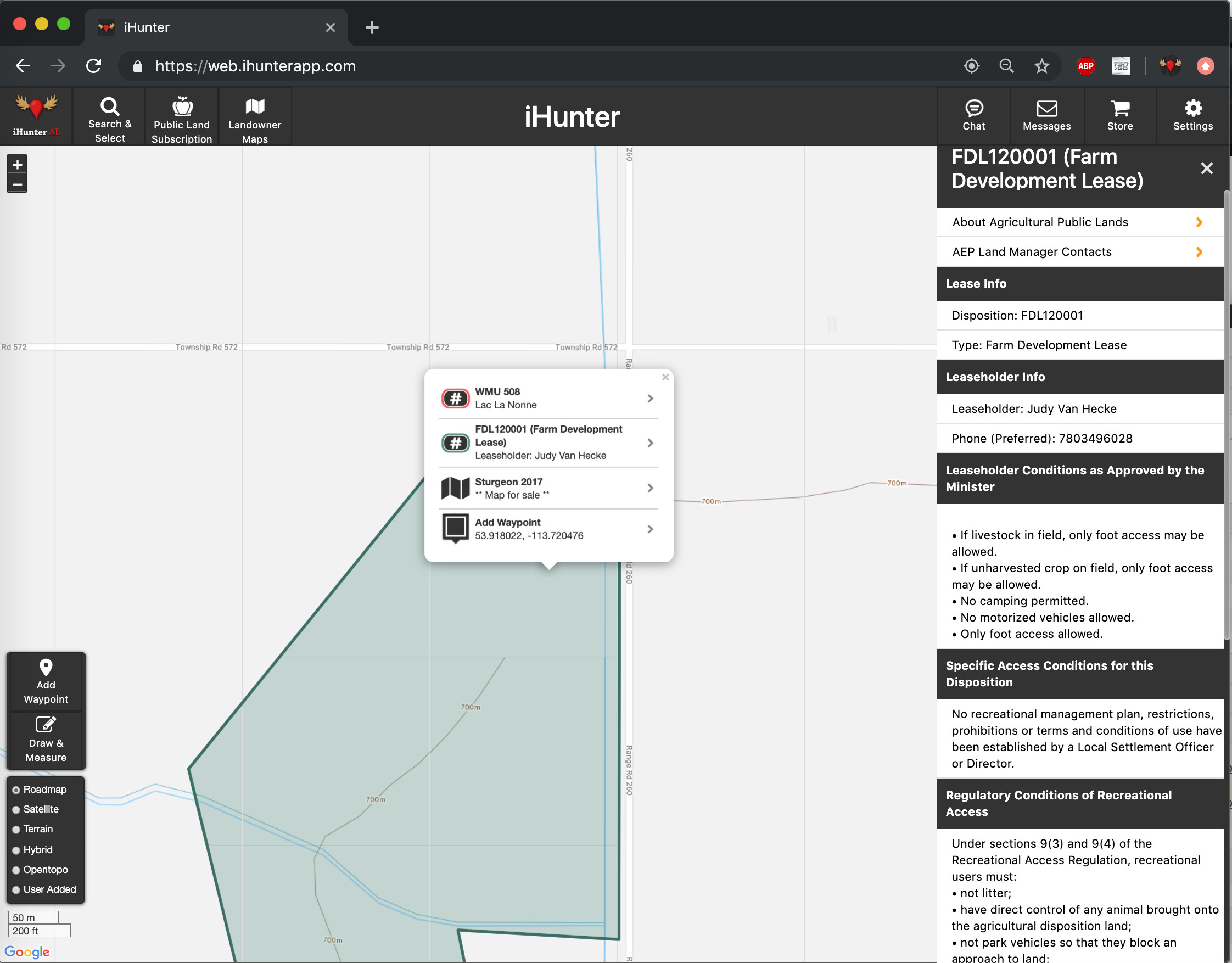This screenshot has width=1232, height=963.
Task: Click the Google logo link
Action: [x=26, y=951]
